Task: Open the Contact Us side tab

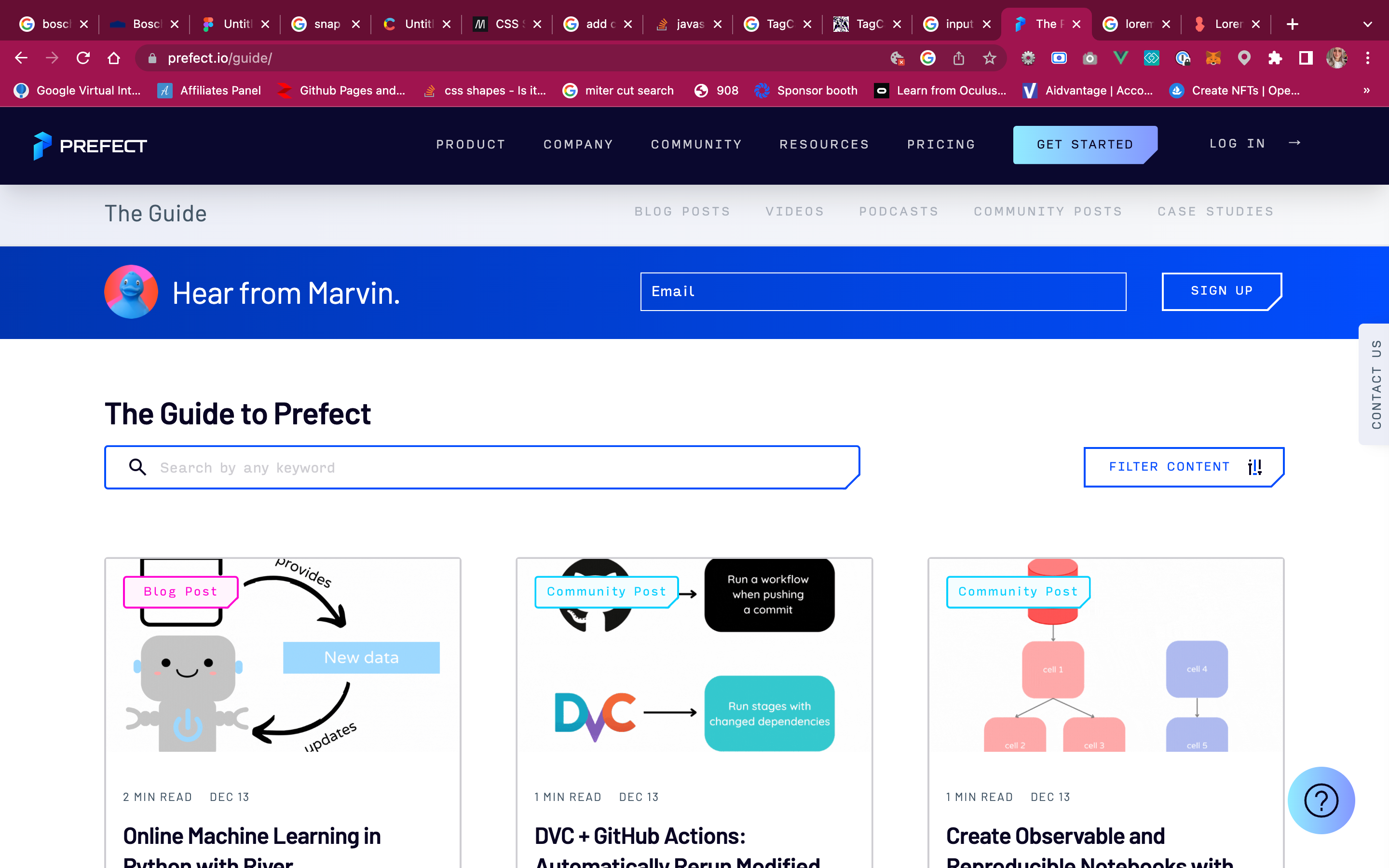Action: click(1375, 384)
